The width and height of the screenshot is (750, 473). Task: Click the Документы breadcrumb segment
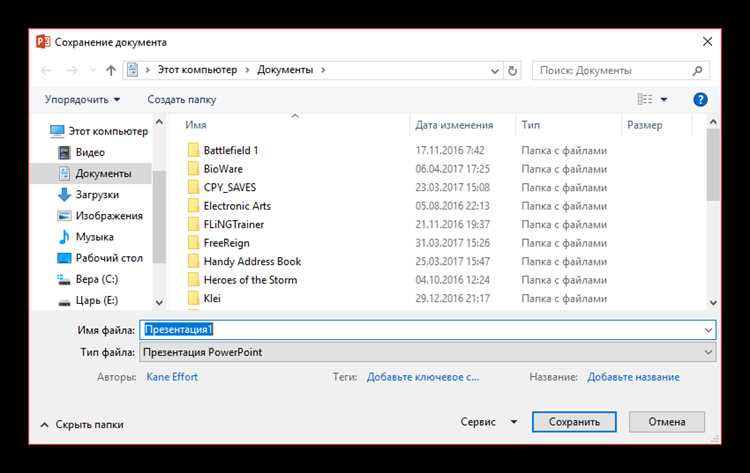[x=285, y=70]
